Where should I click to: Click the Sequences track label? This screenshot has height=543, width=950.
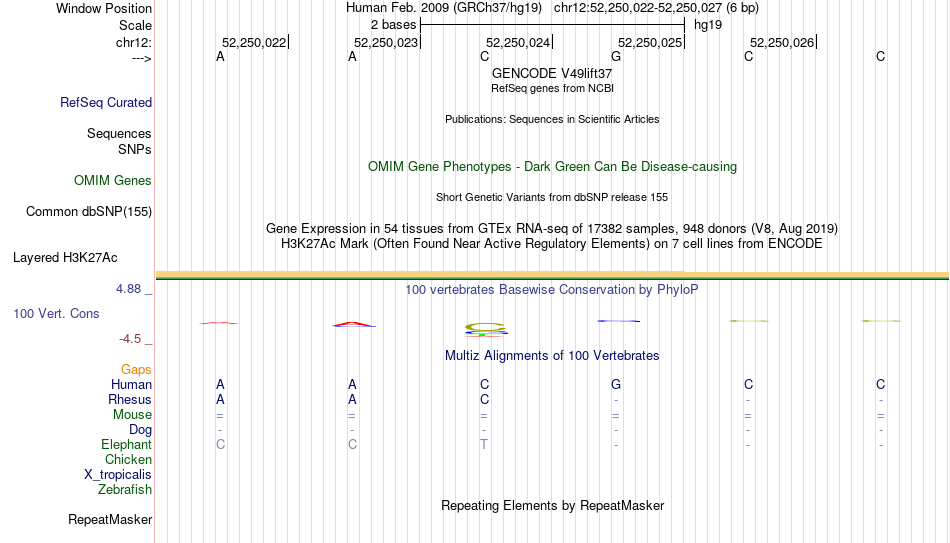click(x=119, y=133)
